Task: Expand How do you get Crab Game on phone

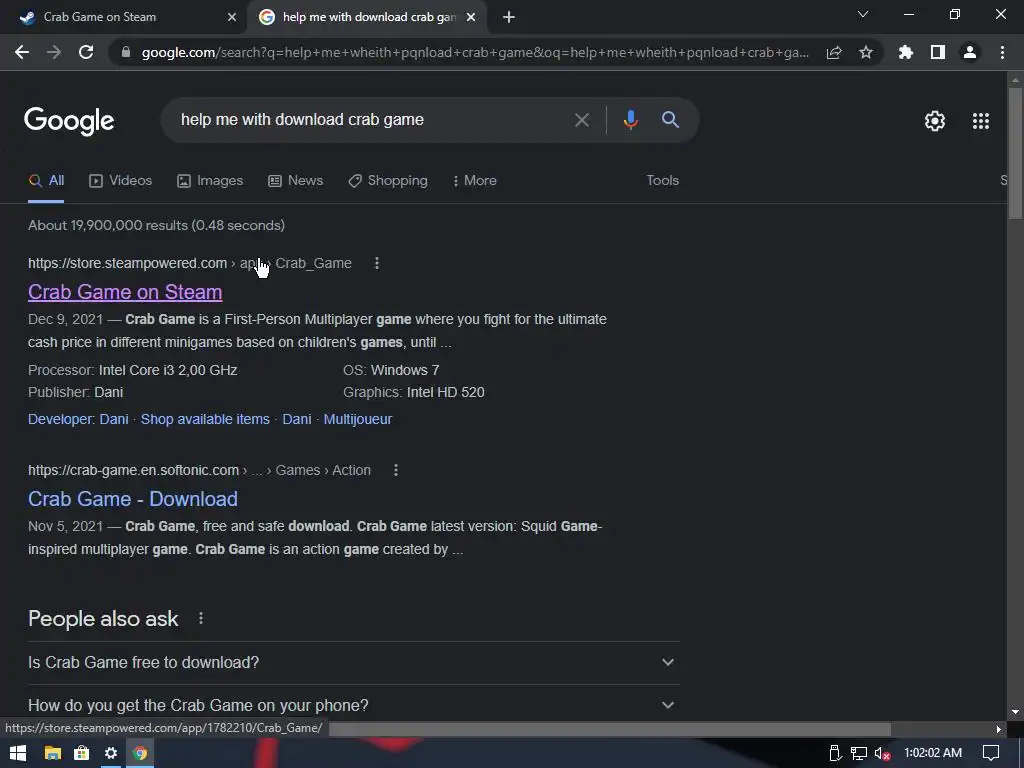Action: 353,705
